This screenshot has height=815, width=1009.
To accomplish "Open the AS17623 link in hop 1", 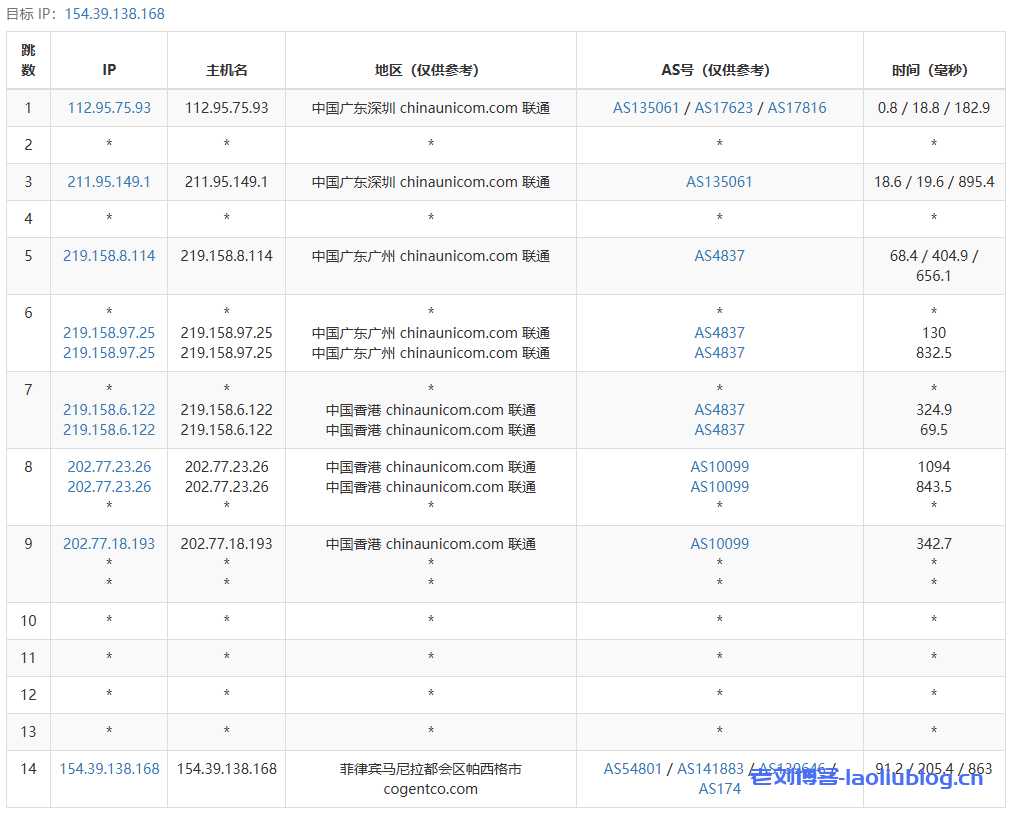I will point(723,108).
